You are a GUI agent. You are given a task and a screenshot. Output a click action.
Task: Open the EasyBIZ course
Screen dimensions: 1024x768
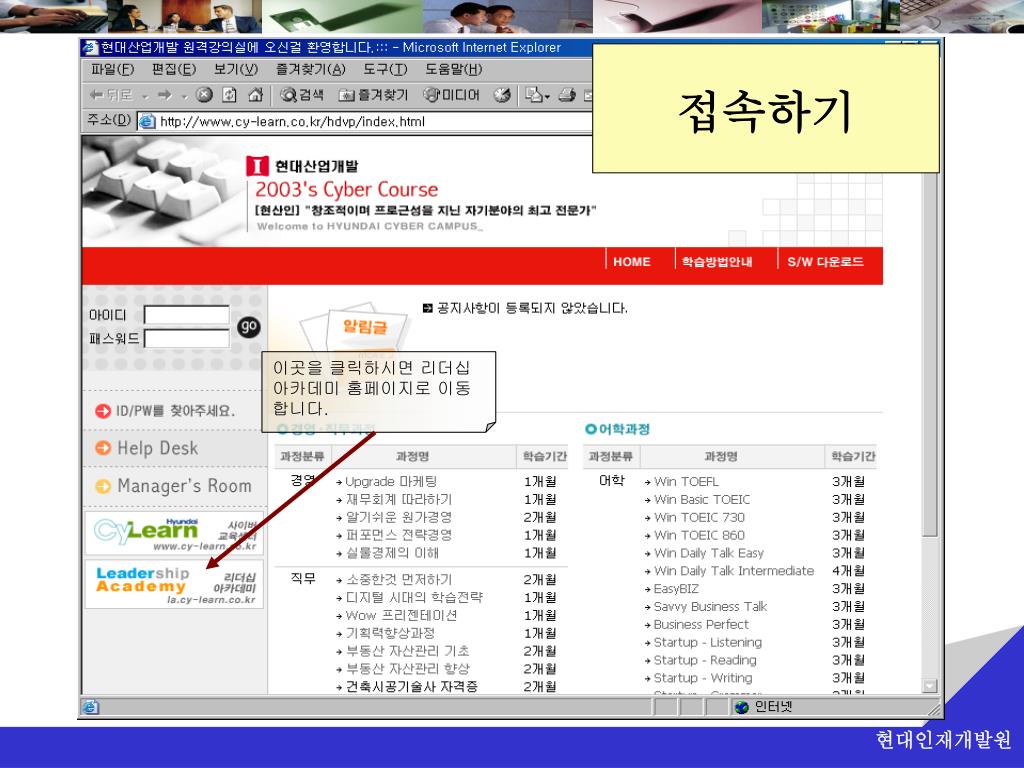[x=676, y=588]
